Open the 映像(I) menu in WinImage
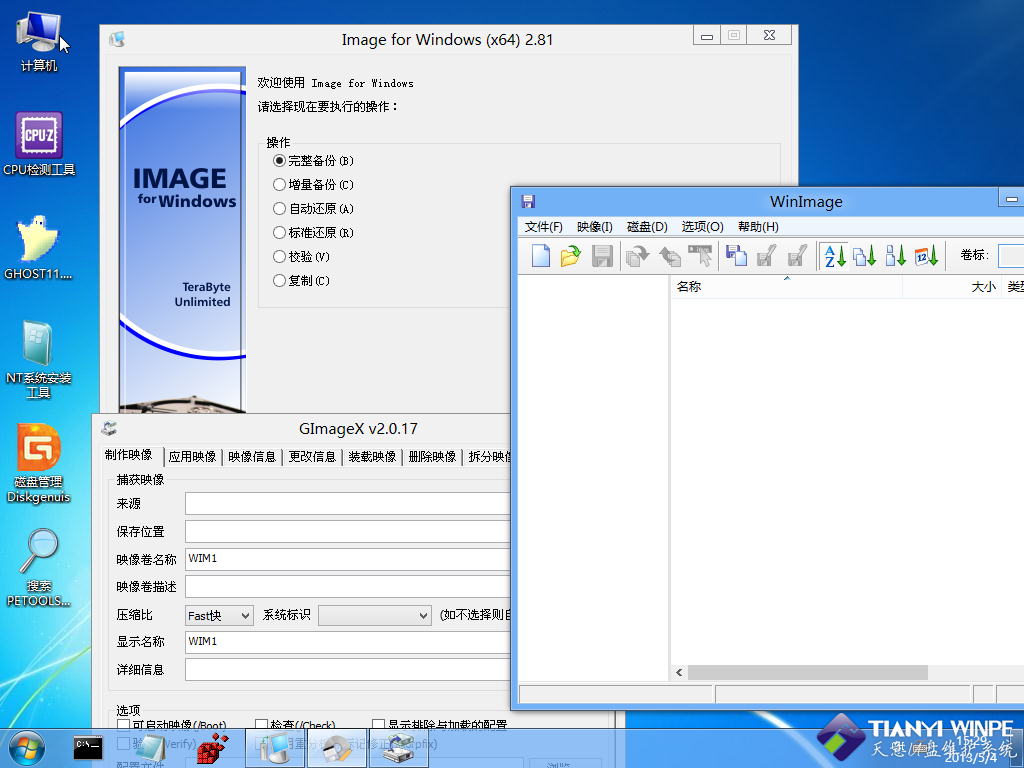 [x=594, y=227]
